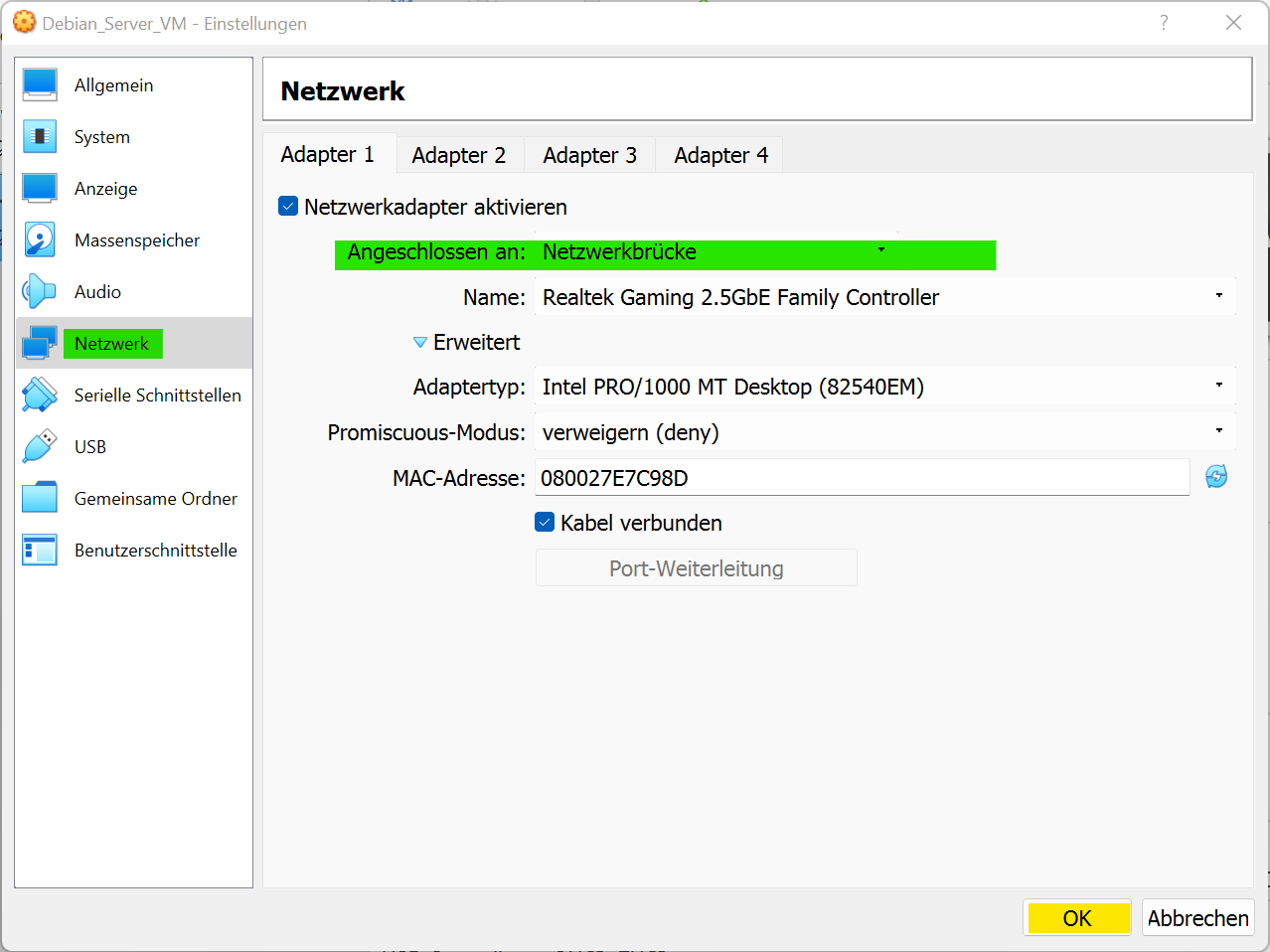Open the Adaptertyp dropdown
Image resolution: width=1270 pixels, height=952 pixels.
coord(885,387)
